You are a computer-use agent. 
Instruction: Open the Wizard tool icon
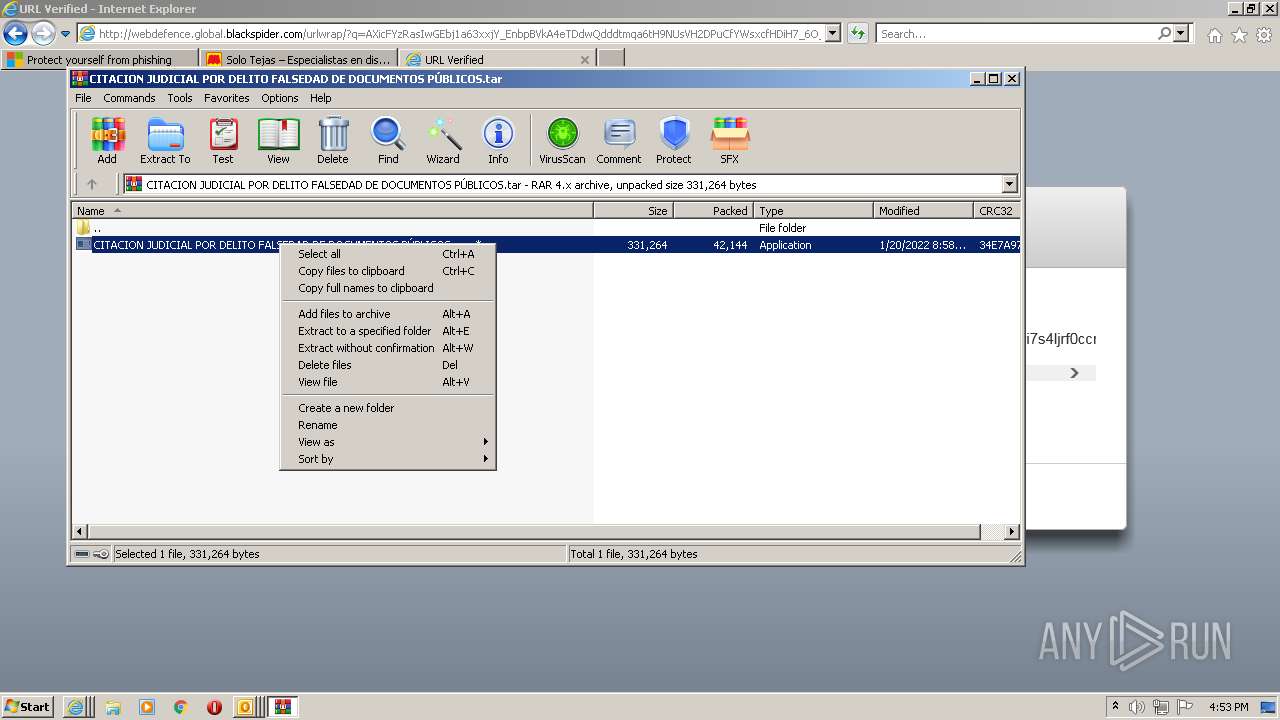coord(443,141)
